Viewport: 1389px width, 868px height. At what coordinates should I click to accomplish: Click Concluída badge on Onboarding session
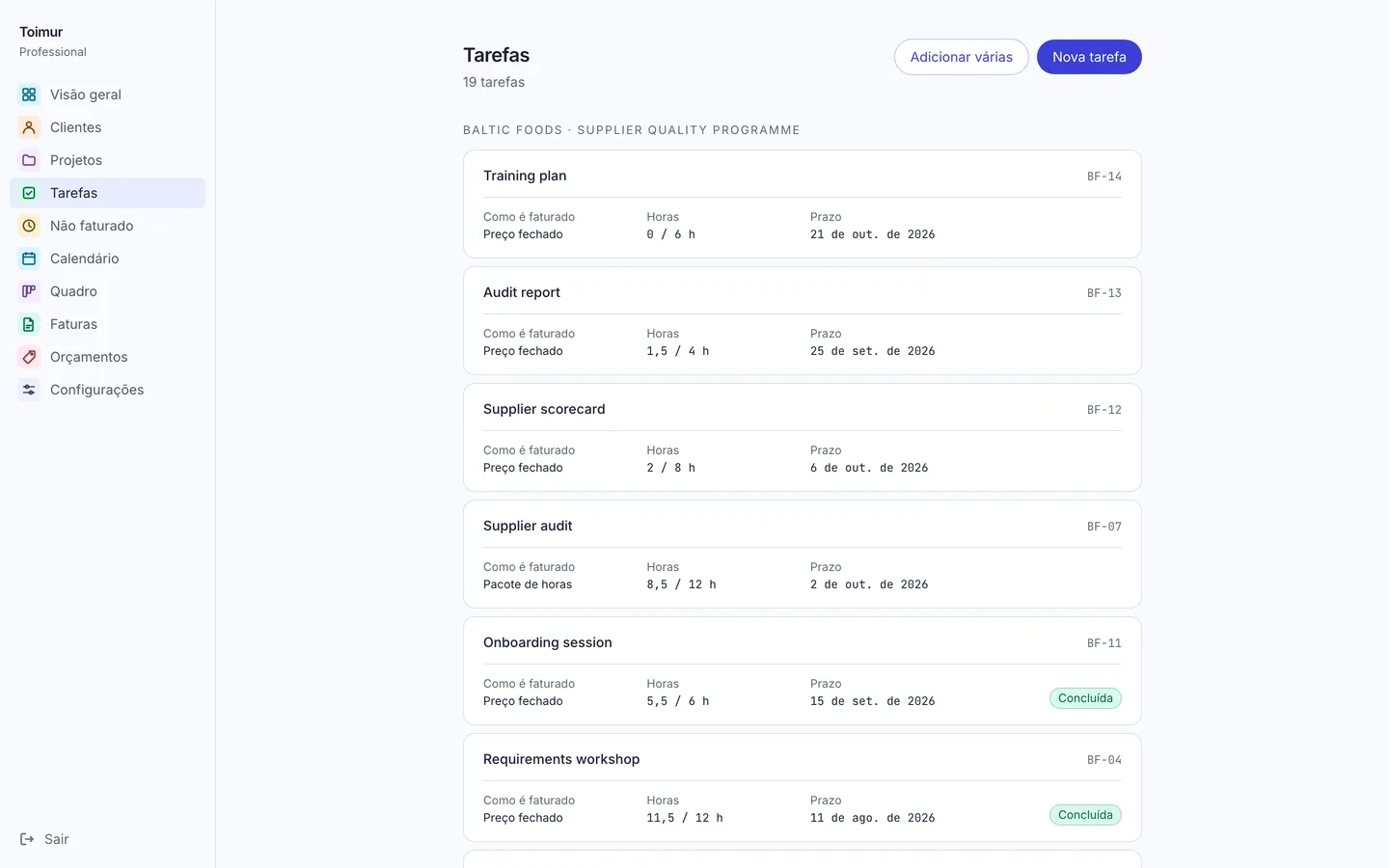pyautogui.click(x=1085, y=698)
